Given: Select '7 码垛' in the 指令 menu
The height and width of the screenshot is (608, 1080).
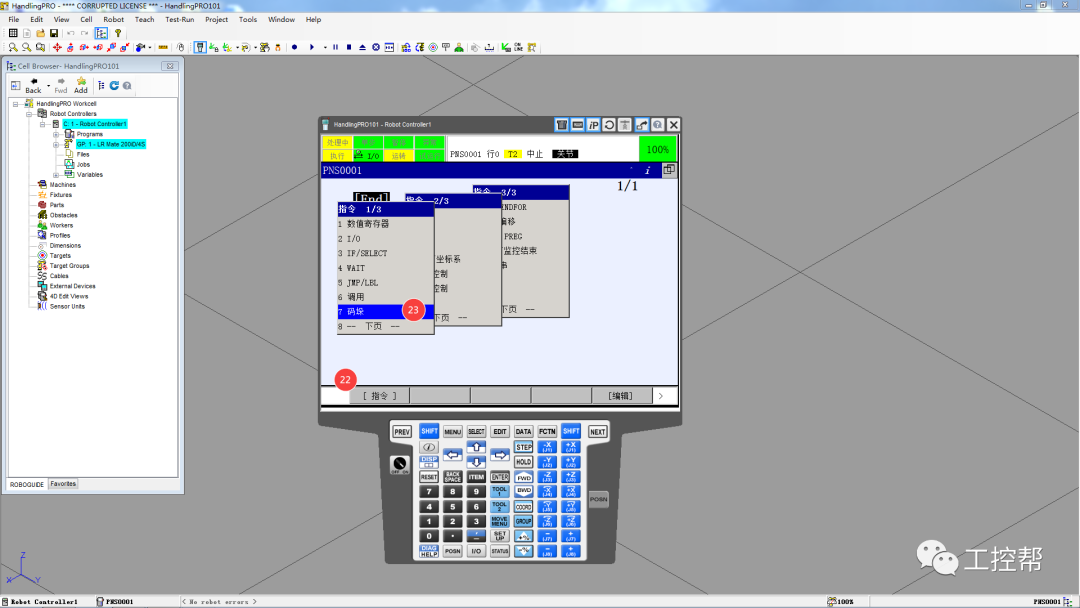Looking at the screenshot, I should point(386,311).
